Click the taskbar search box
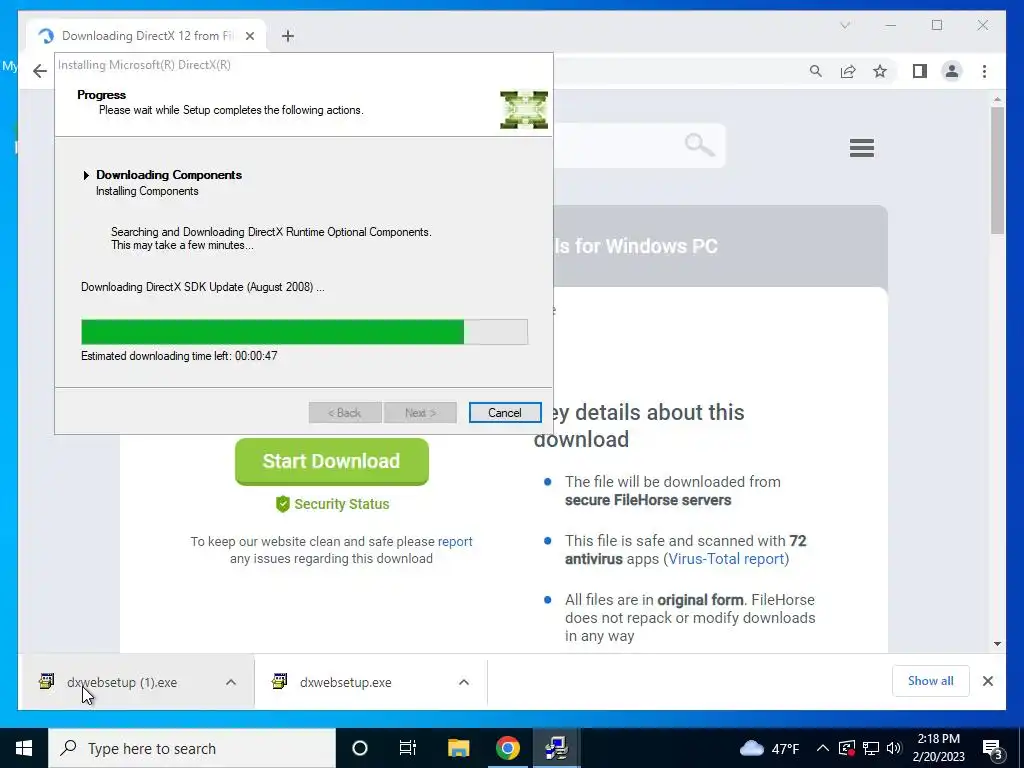1024x768 pixels. [x=192, y=748]
